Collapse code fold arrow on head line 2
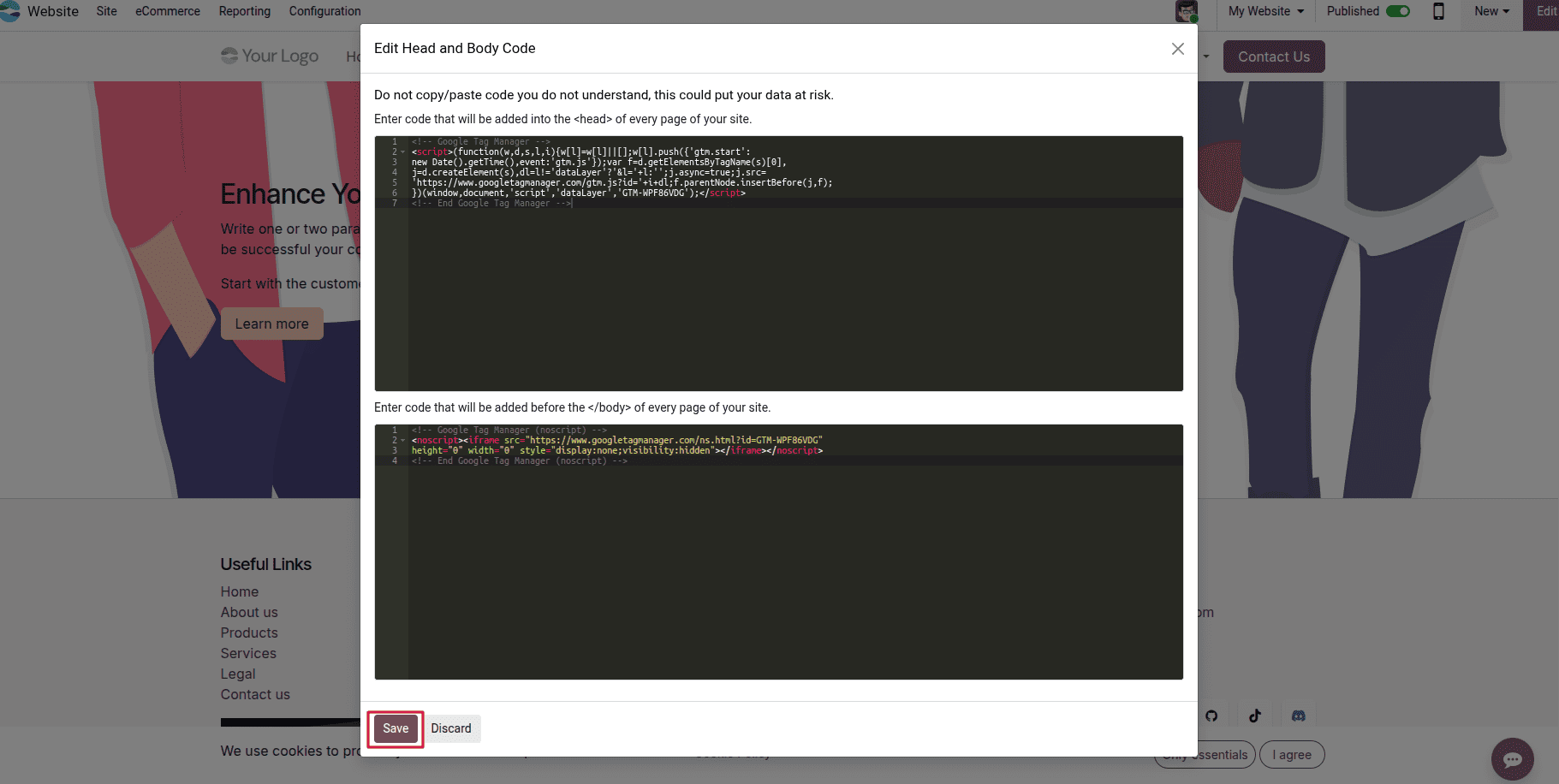Viewport: 1559px width, 784px height. [x=403, y=152]
